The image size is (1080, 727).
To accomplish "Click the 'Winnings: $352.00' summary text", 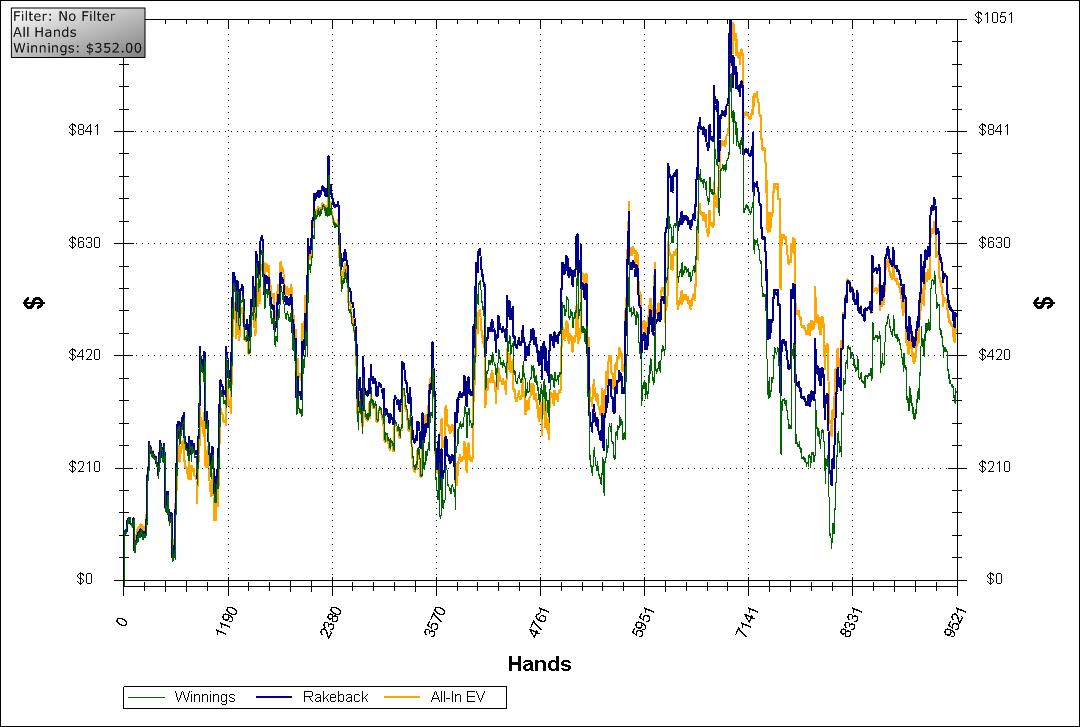I will (x=78, y=47).
